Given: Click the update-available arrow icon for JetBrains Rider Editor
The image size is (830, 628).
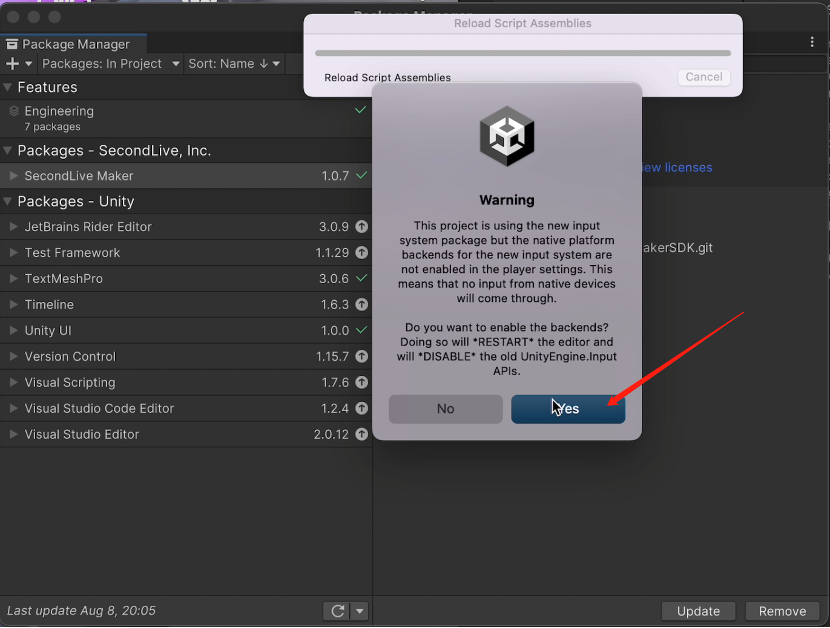Looking at the screenshot, I should pyautogui.click(x=361, y=227).
